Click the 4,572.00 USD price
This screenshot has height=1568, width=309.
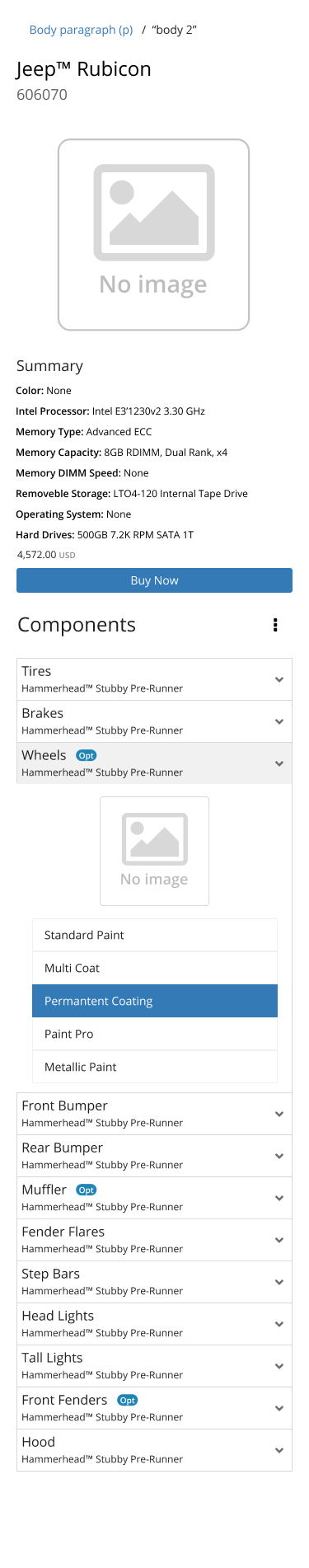point(46,555)
